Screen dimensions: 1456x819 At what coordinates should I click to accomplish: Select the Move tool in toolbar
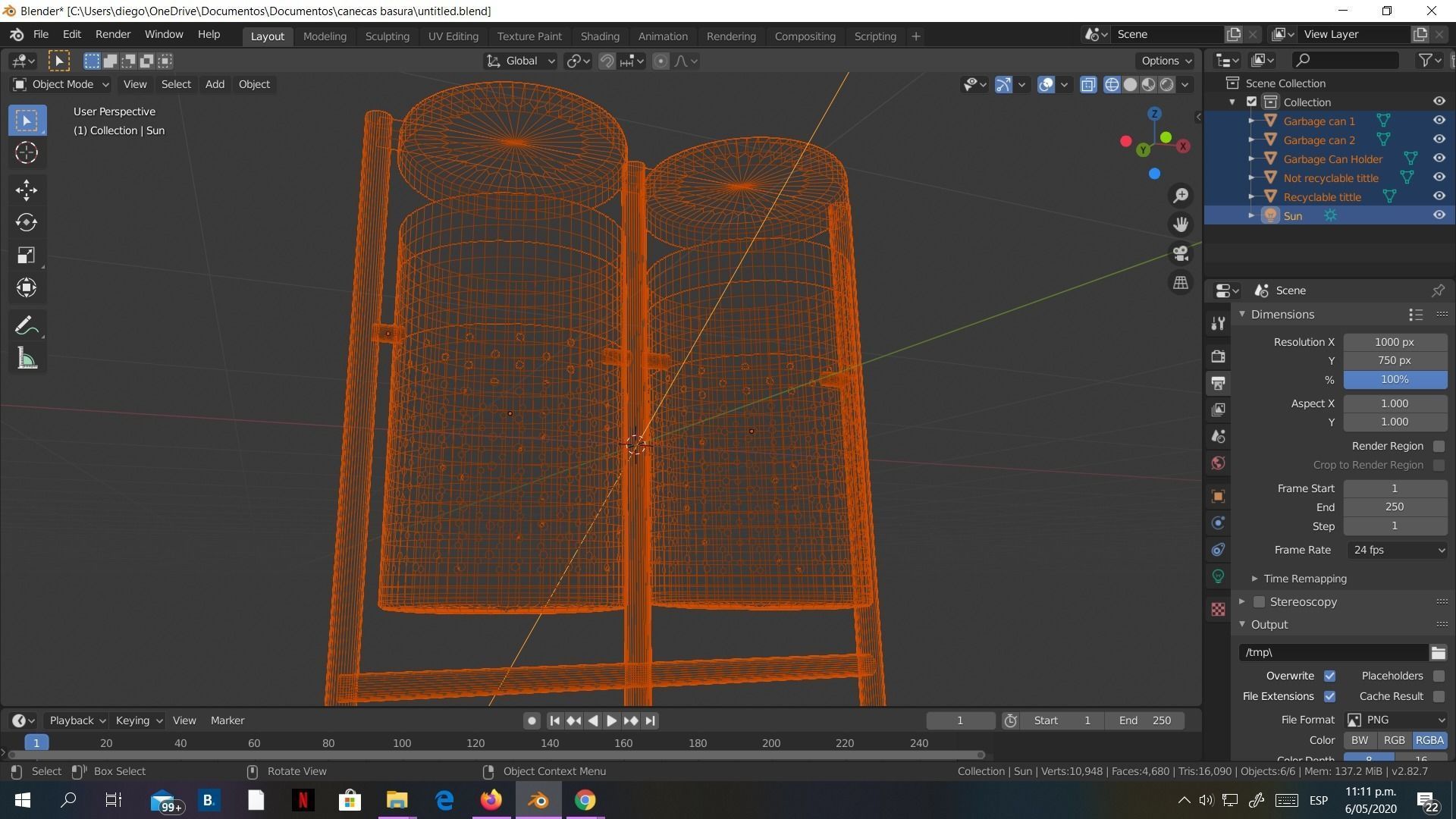pos(27,190)
